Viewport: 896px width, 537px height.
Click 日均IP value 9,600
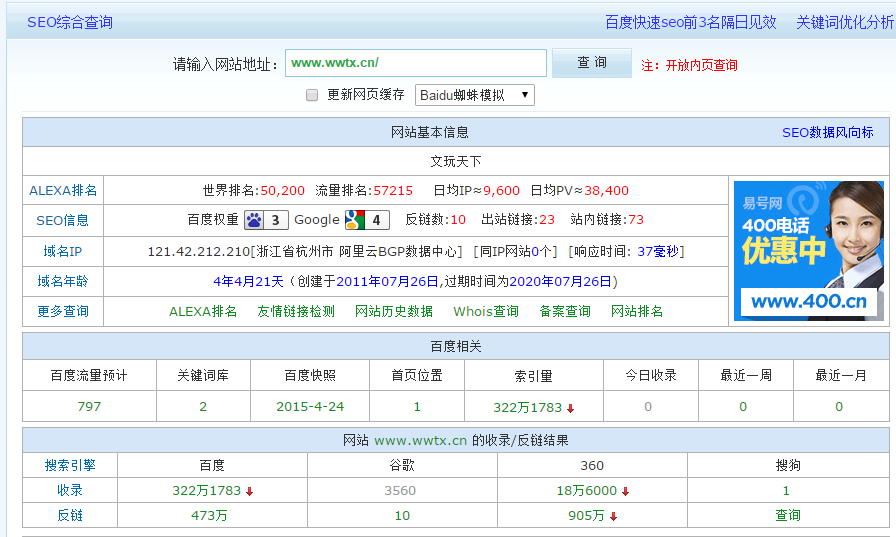click(x=502, y=191)
